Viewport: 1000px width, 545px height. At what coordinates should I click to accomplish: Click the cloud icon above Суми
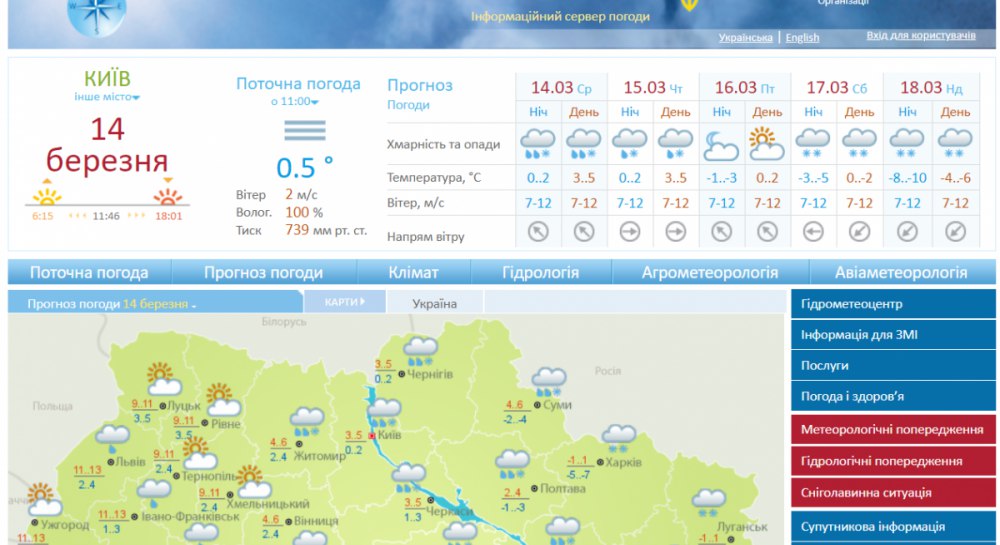coord(549,382)
